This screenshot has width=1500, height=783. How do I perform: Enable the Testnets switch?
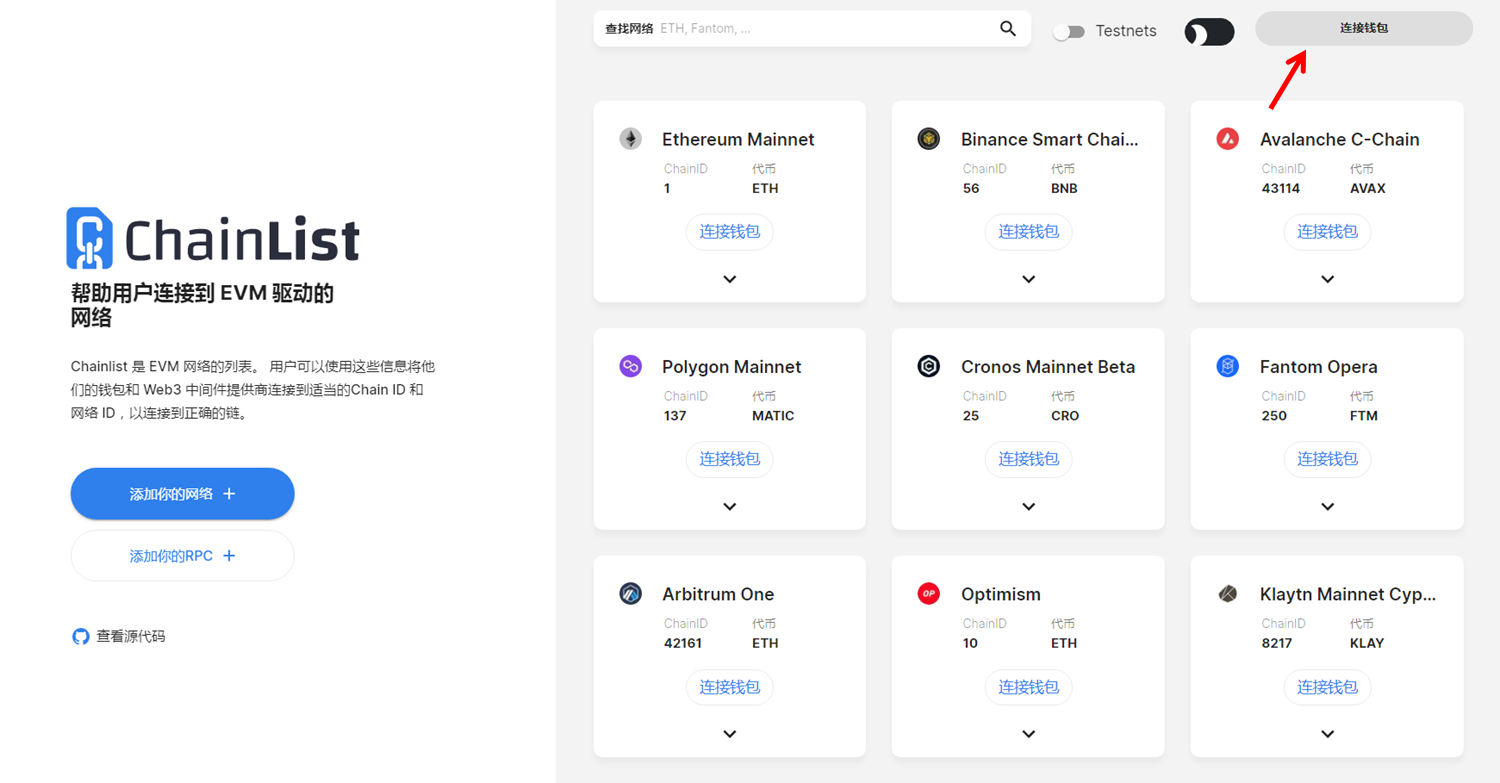(1069, 31)
